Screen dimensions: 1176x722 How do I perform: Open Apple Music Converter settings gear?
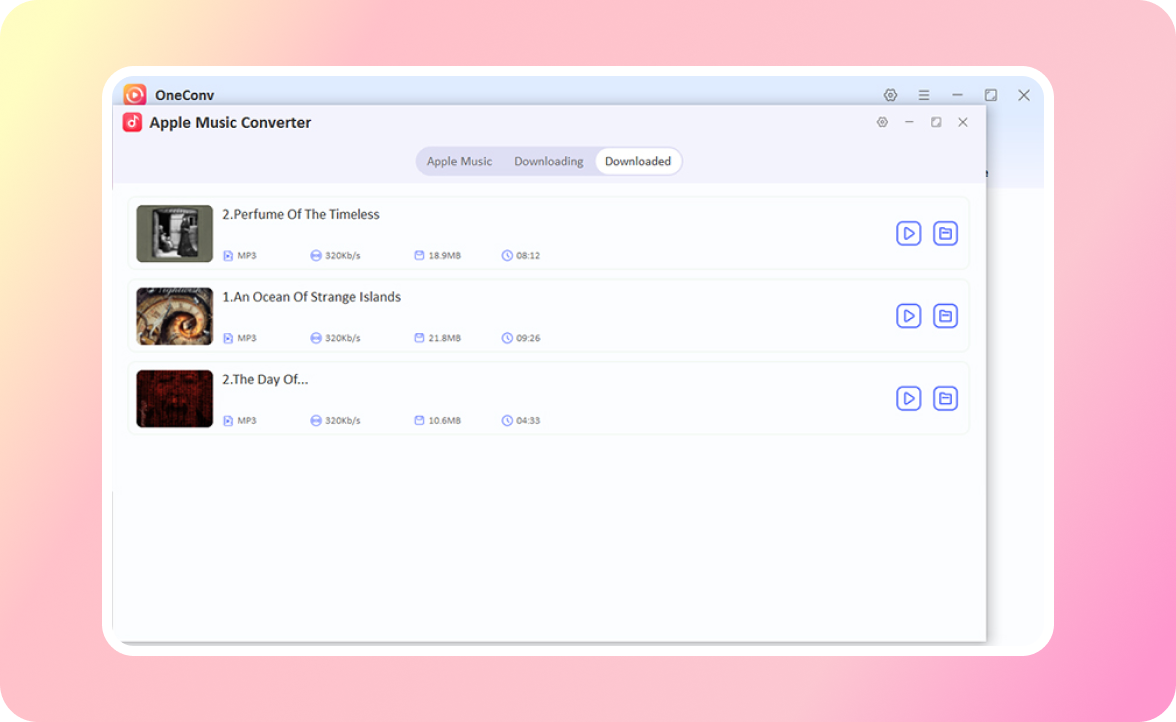[882, 122]
